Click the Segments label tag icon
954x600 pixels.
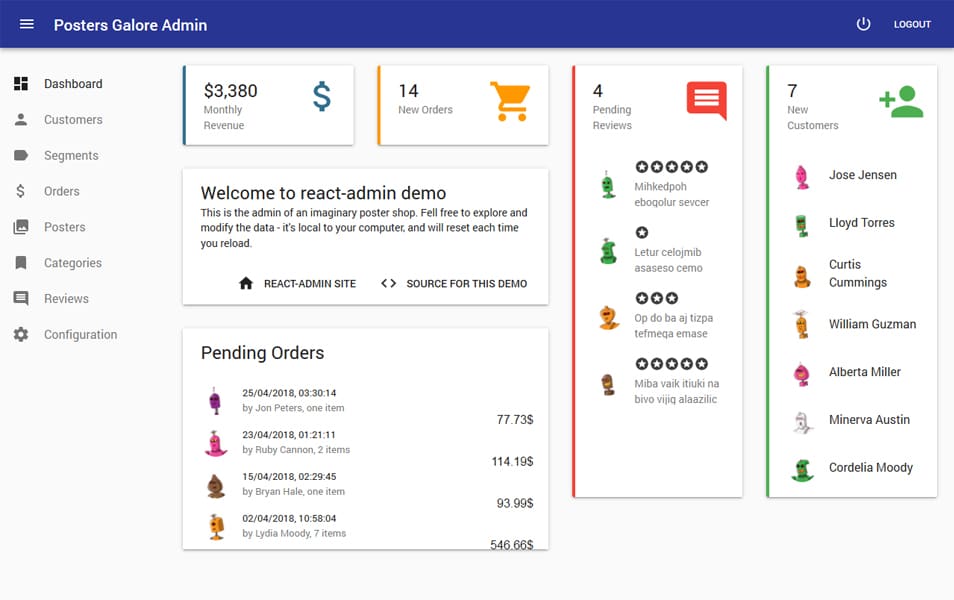pos(21,156)
